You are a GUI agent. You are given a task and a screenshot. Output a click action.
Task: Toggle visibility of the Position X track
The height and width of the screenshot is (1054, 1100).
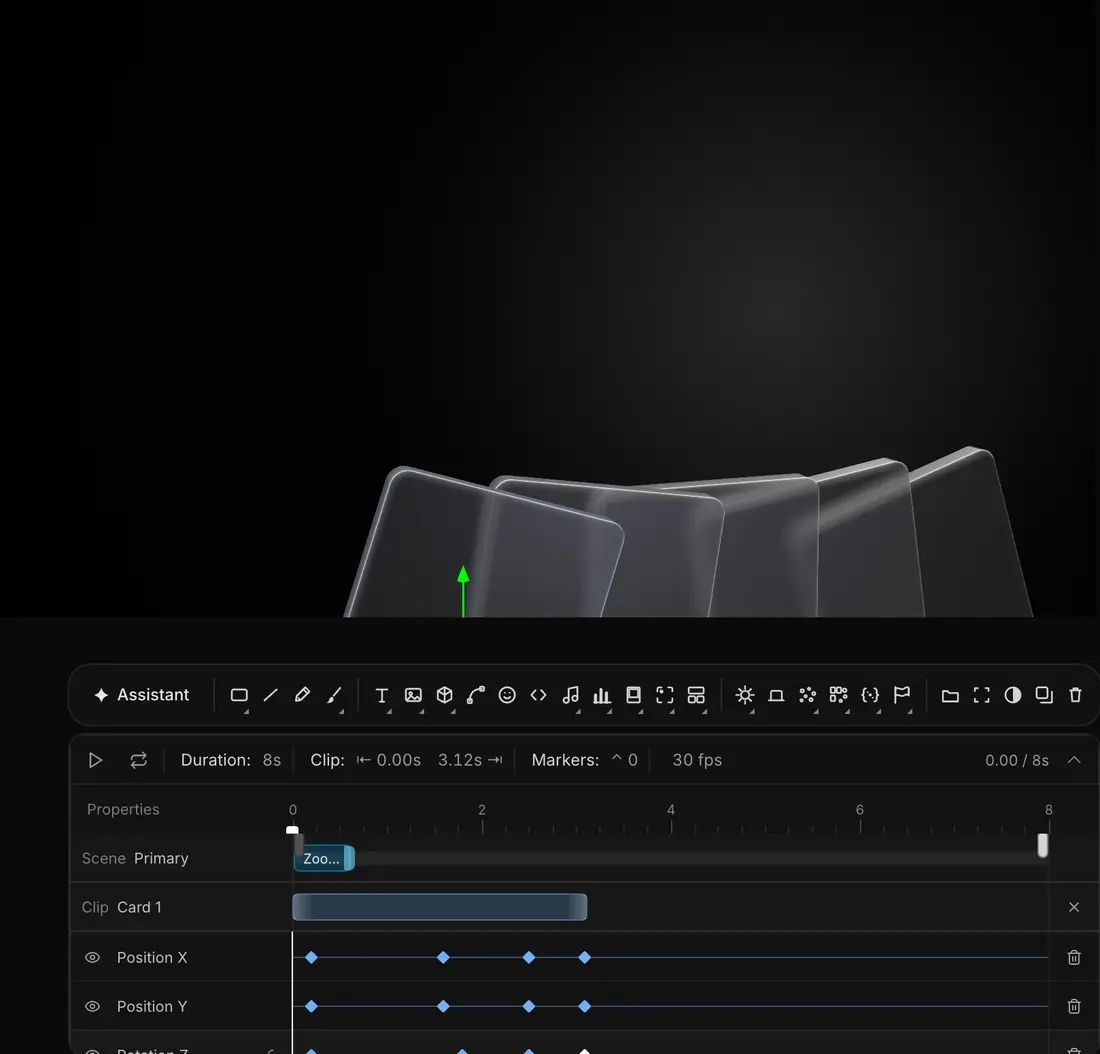(93, 957)
